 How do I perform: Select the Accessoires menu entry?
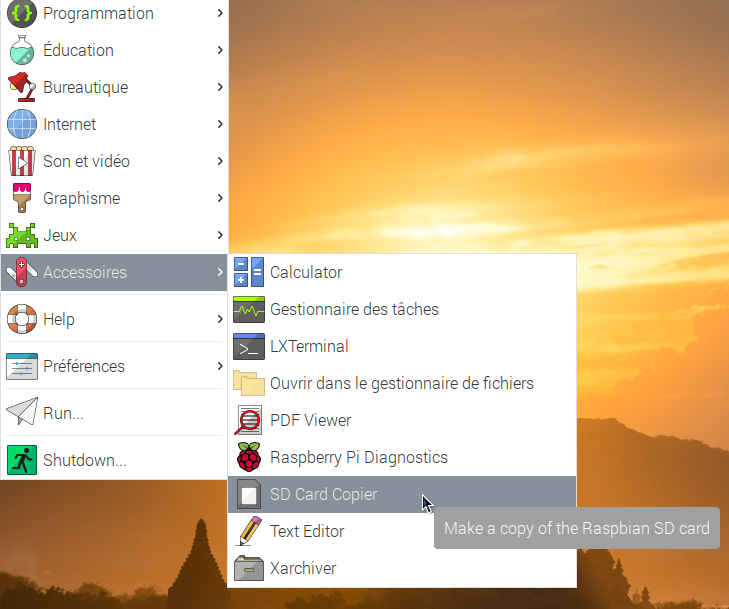(x=114, y=272)
